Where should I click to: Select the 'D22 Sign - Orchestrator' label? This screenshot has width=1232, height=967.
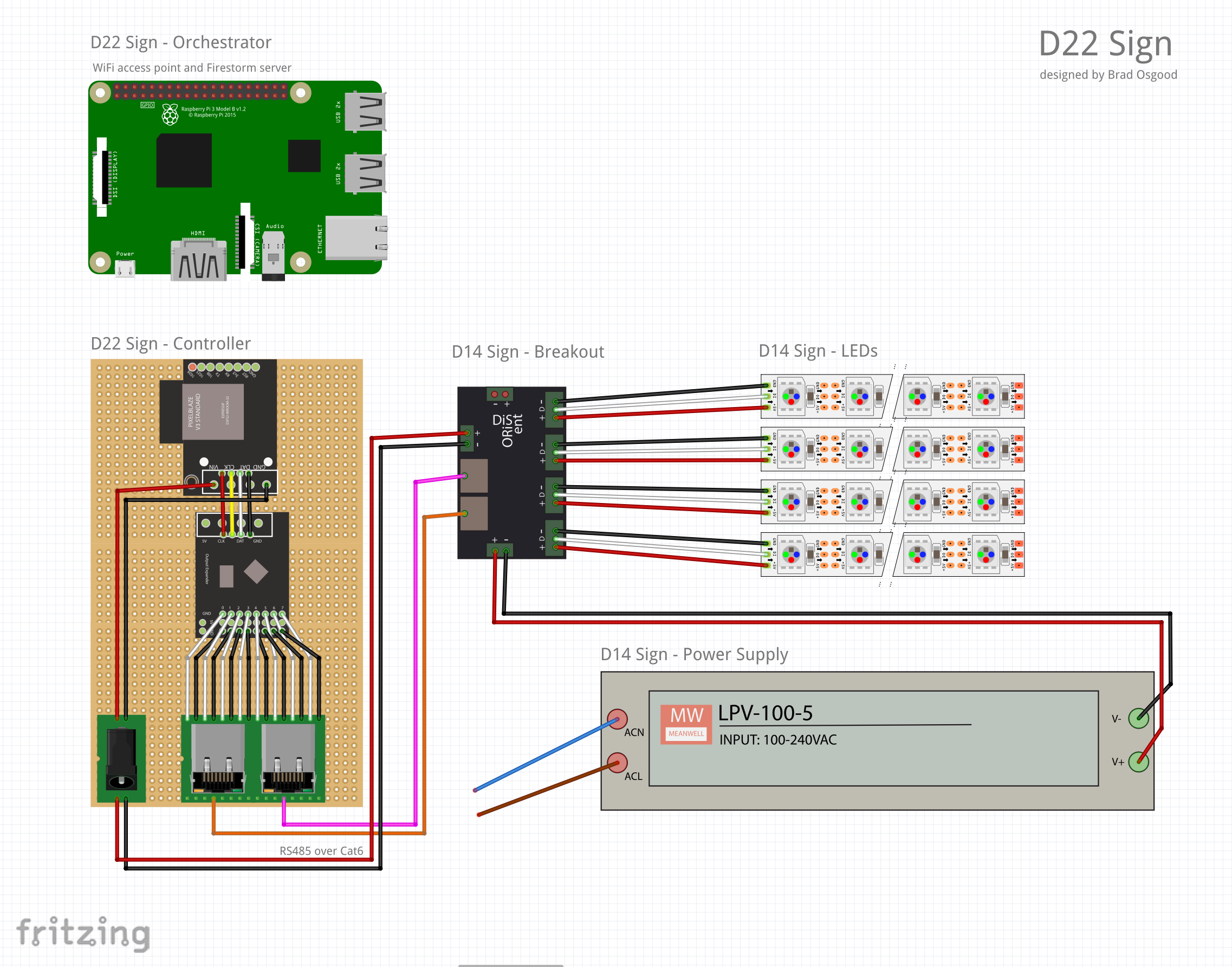point(180,42)
